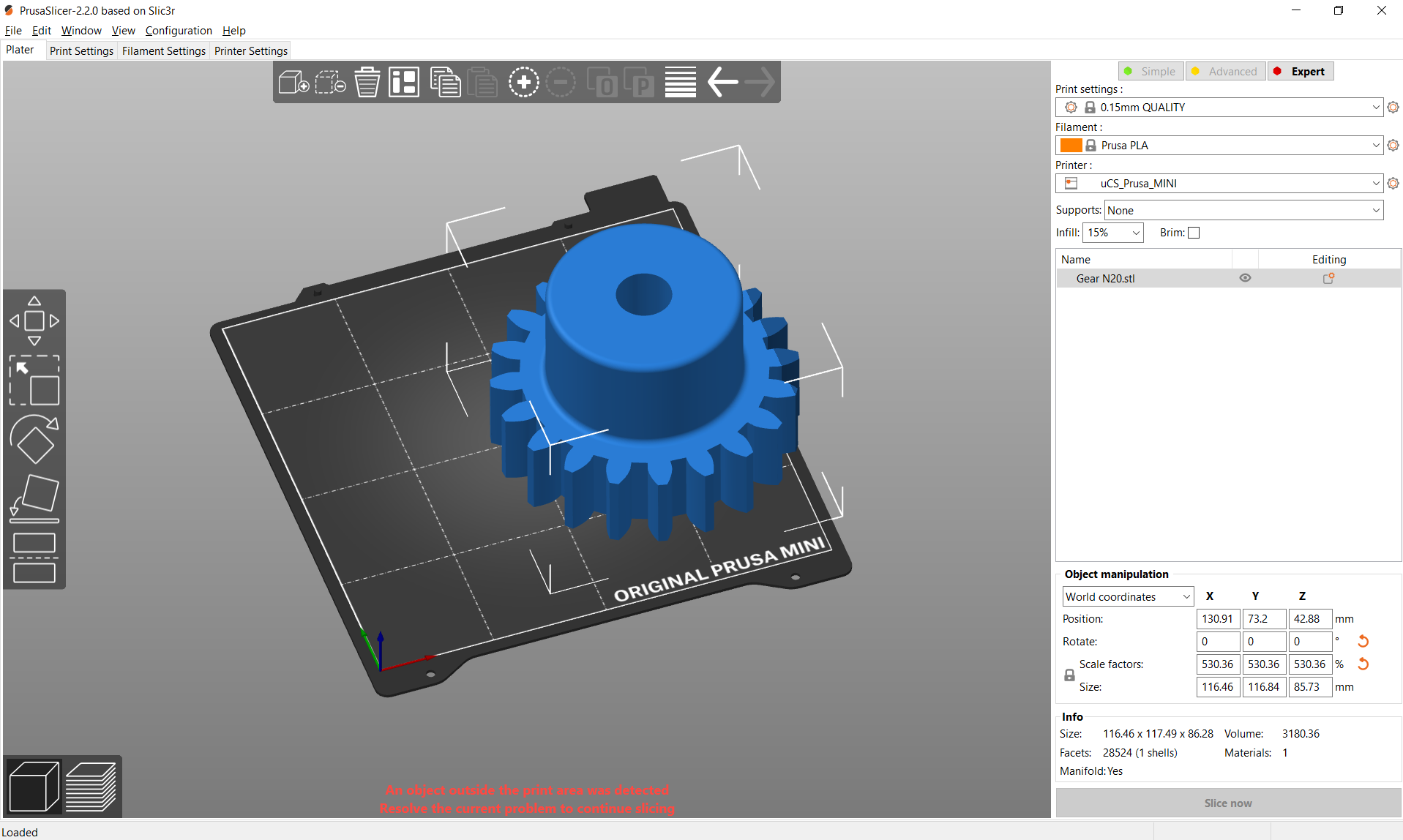Click the Split to parts icon
Screen dimensions: 1403x840
point(639,82)
